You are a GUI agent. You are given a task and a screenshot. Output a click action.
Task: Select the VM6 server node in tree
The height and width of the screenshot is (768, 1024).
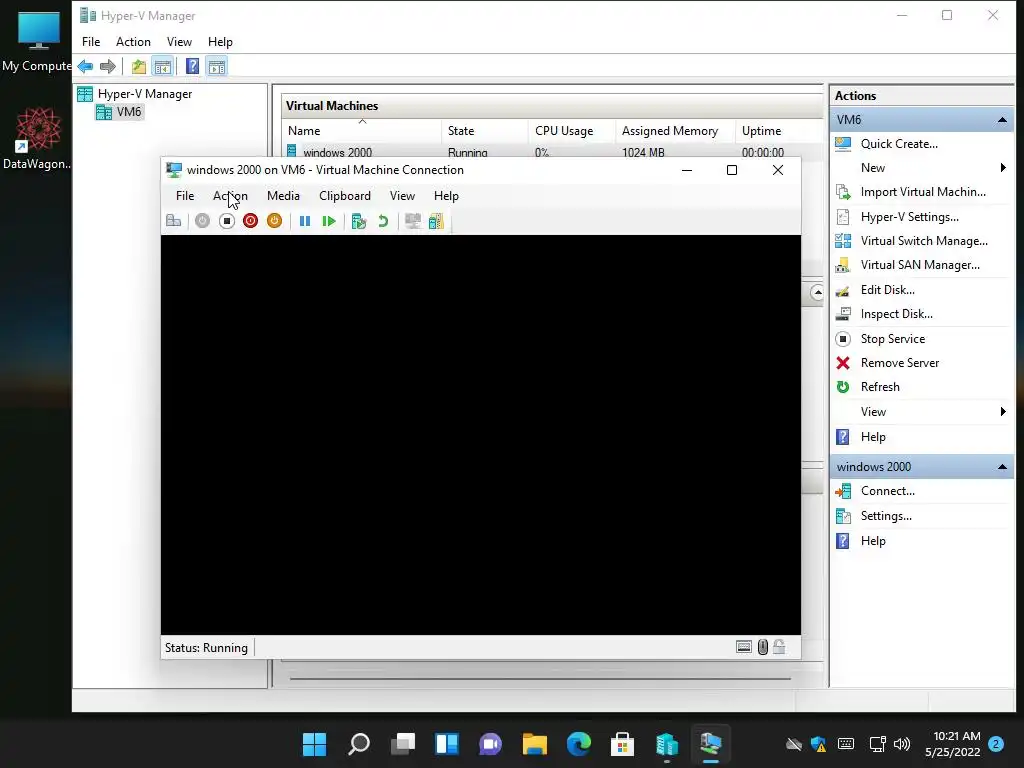pos(129,112)
